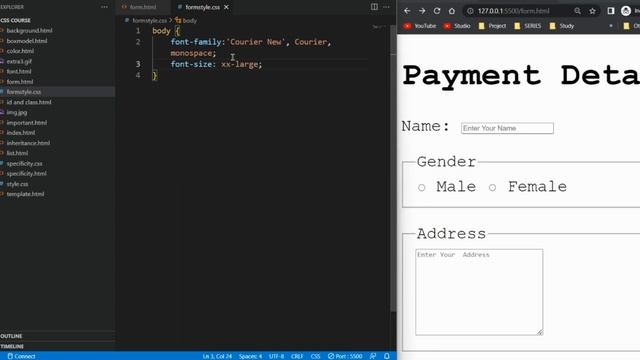Change encoding via UTF-8 status item

[276, 356]
